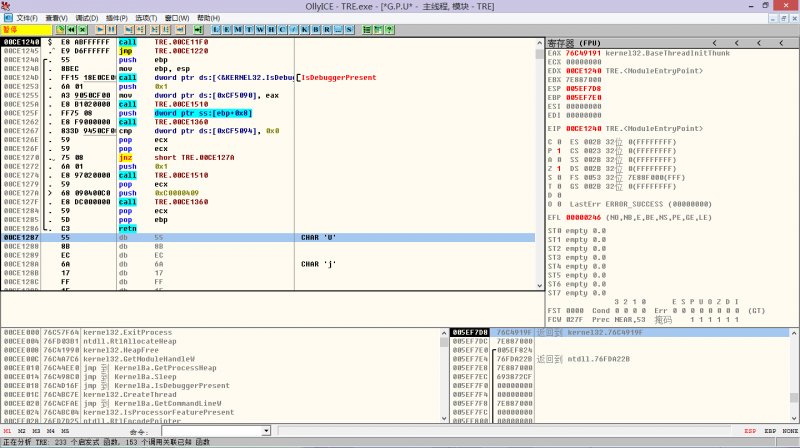Click the EAX register value 76C49191

pyautogui.click(x=583, y=53)
